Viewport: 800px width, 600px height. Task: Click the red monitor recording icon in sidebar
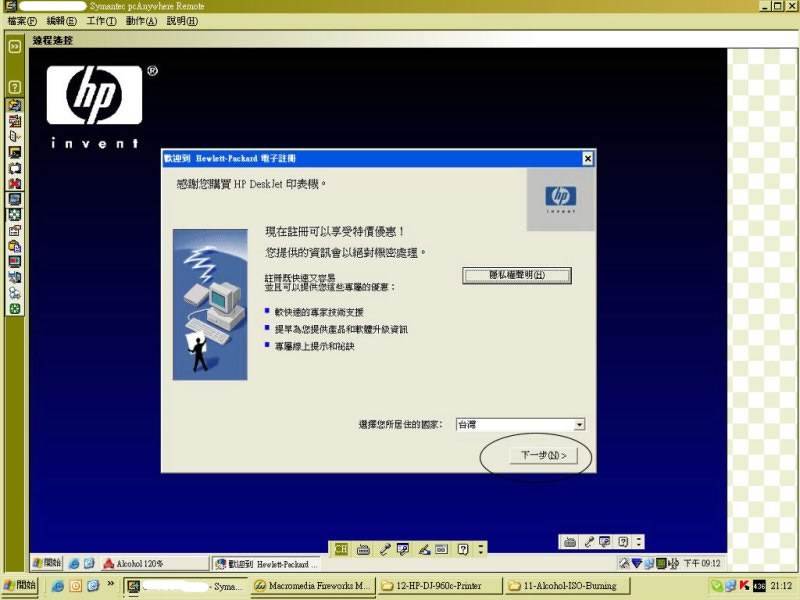click(x=15, y=262)
